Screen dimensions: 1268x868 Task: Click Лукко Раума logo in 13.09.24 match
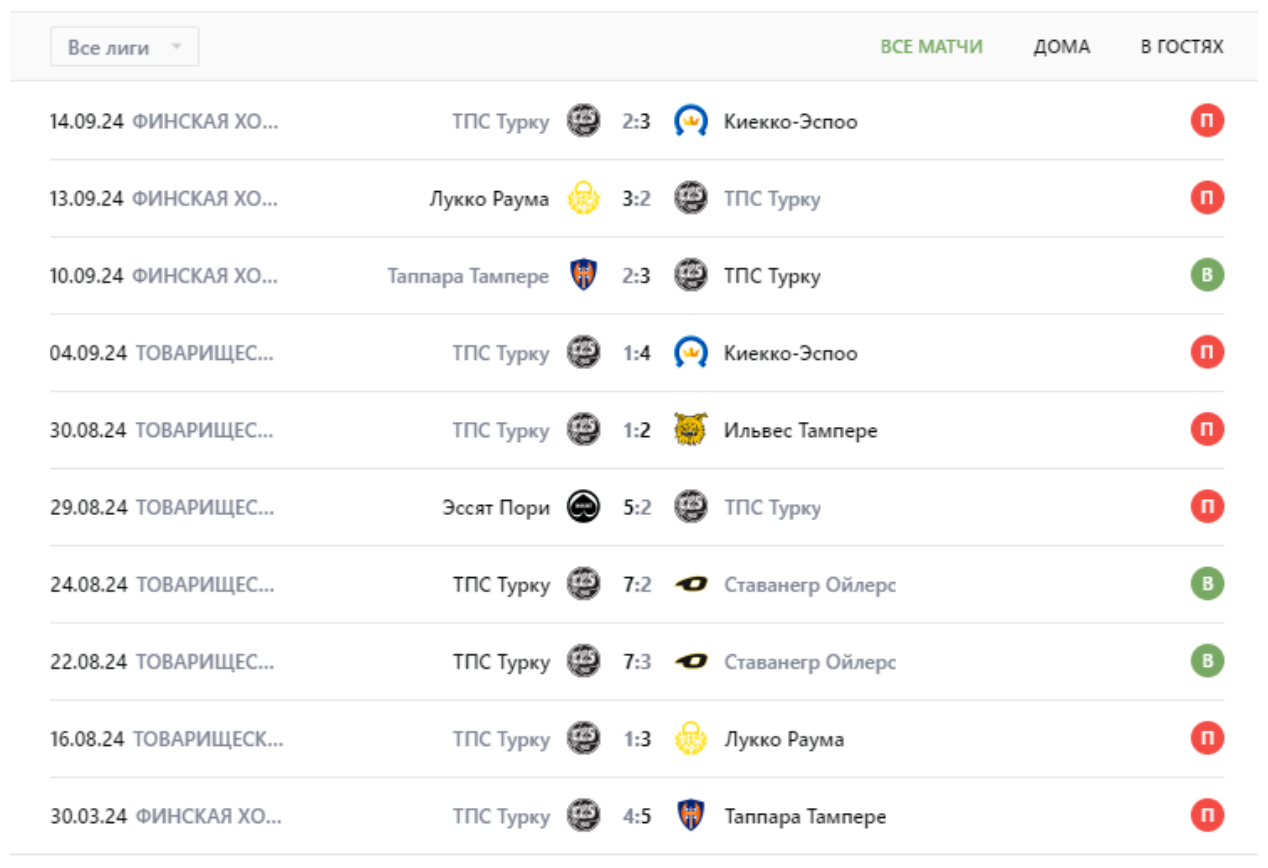pos(583,199)
